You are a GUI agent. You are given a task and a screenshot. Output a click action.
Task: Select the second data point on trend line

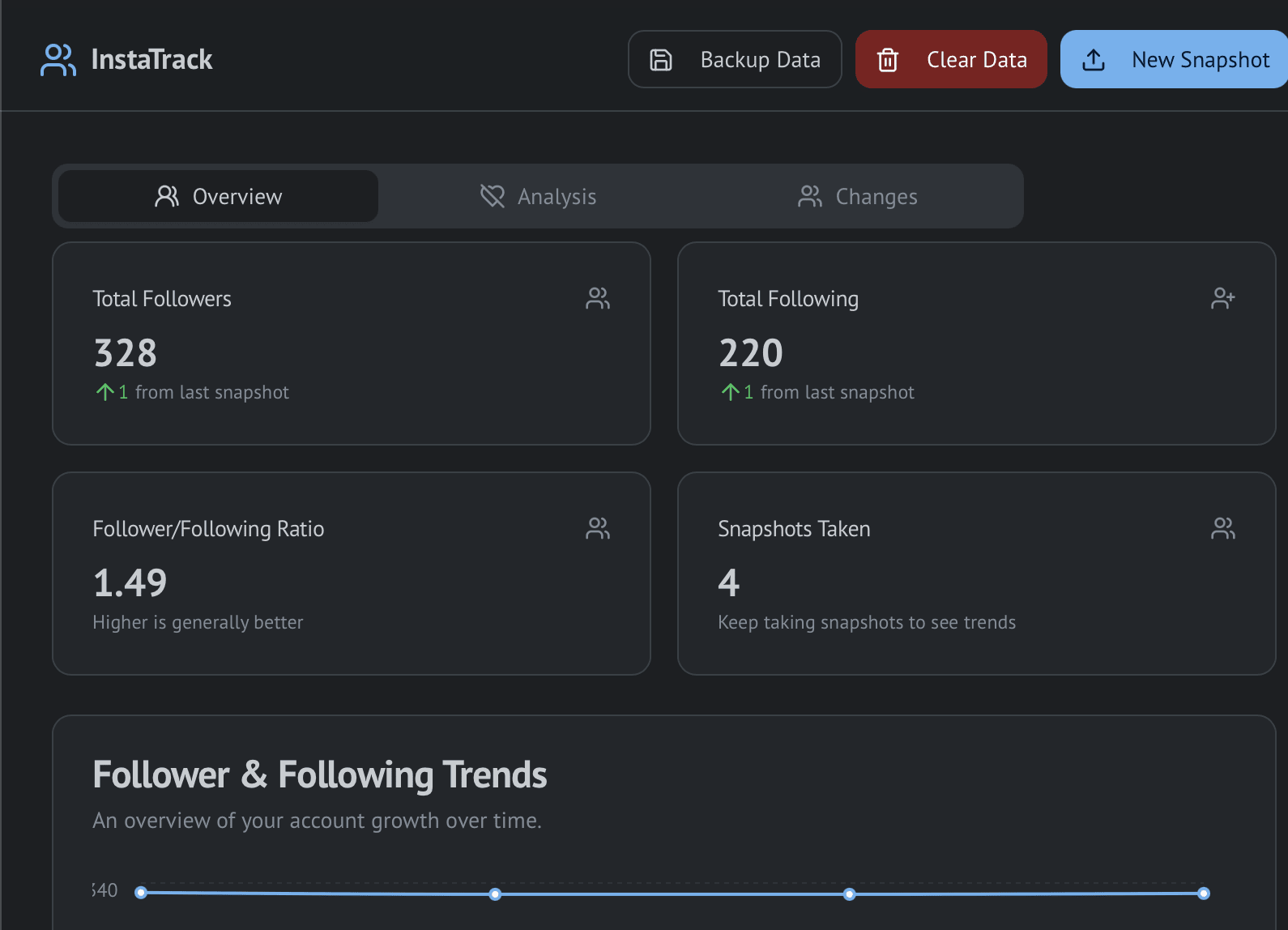[x=495, y=894]
